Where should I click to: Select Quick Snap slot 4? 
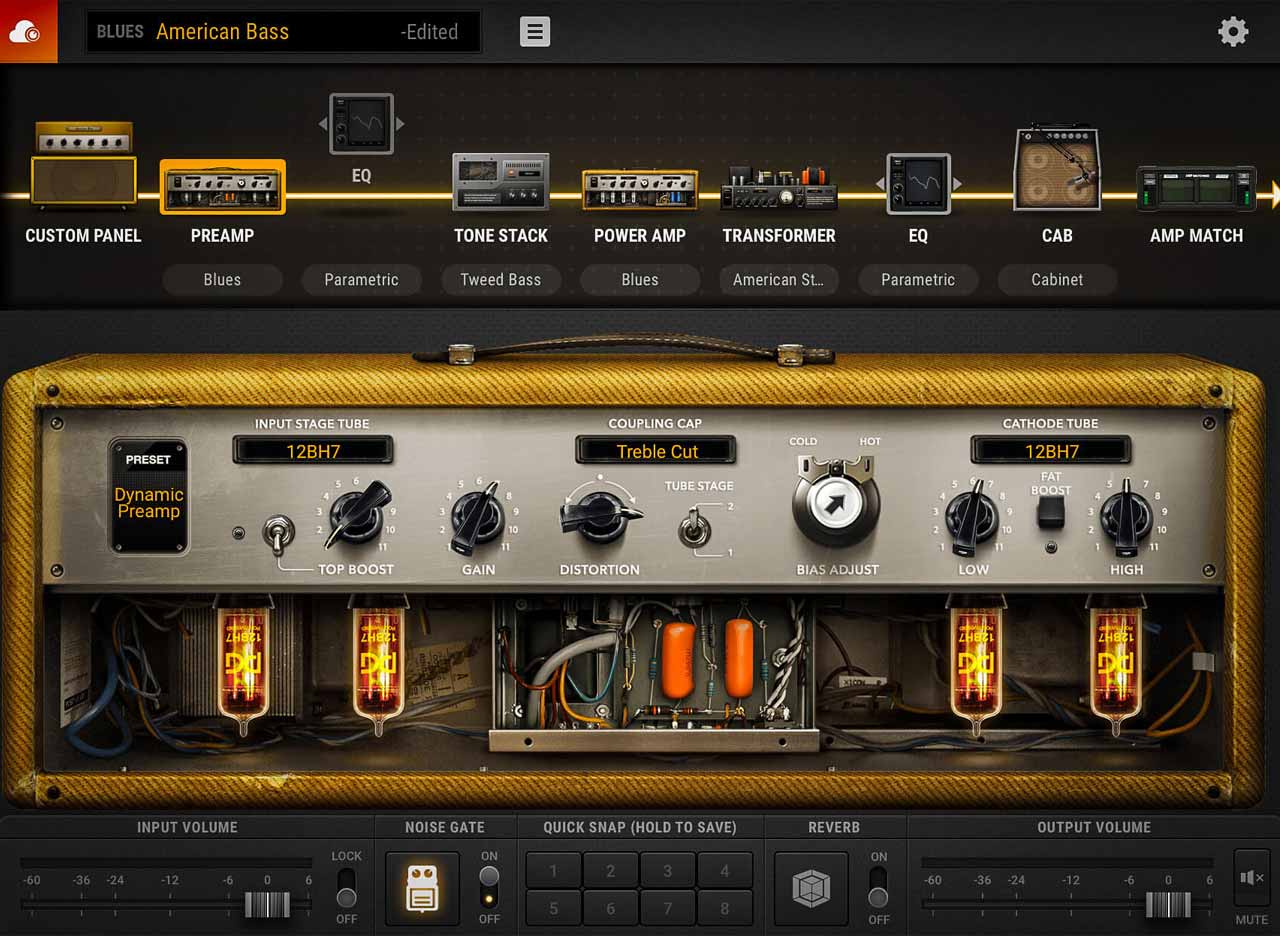(x=725, y=870)
